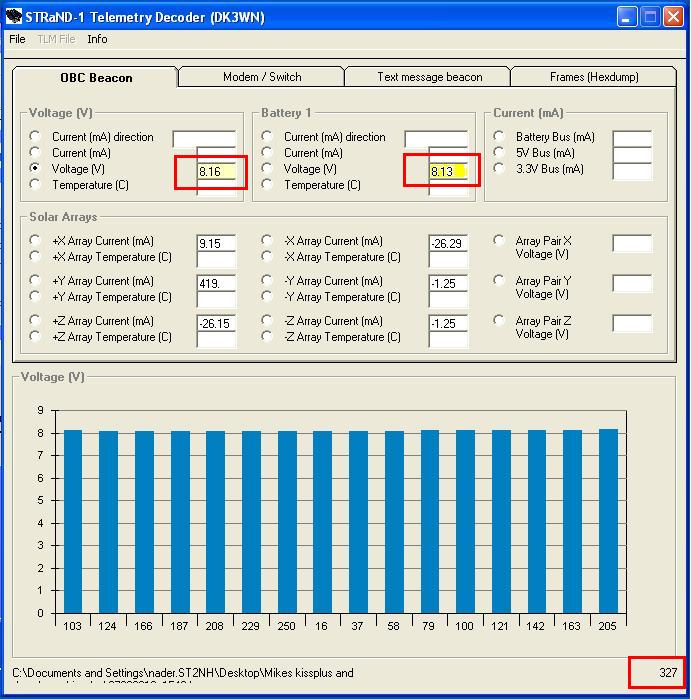Click the Array Pair Y Voltage field
This screenshot has width=691, height=699.
632,284
